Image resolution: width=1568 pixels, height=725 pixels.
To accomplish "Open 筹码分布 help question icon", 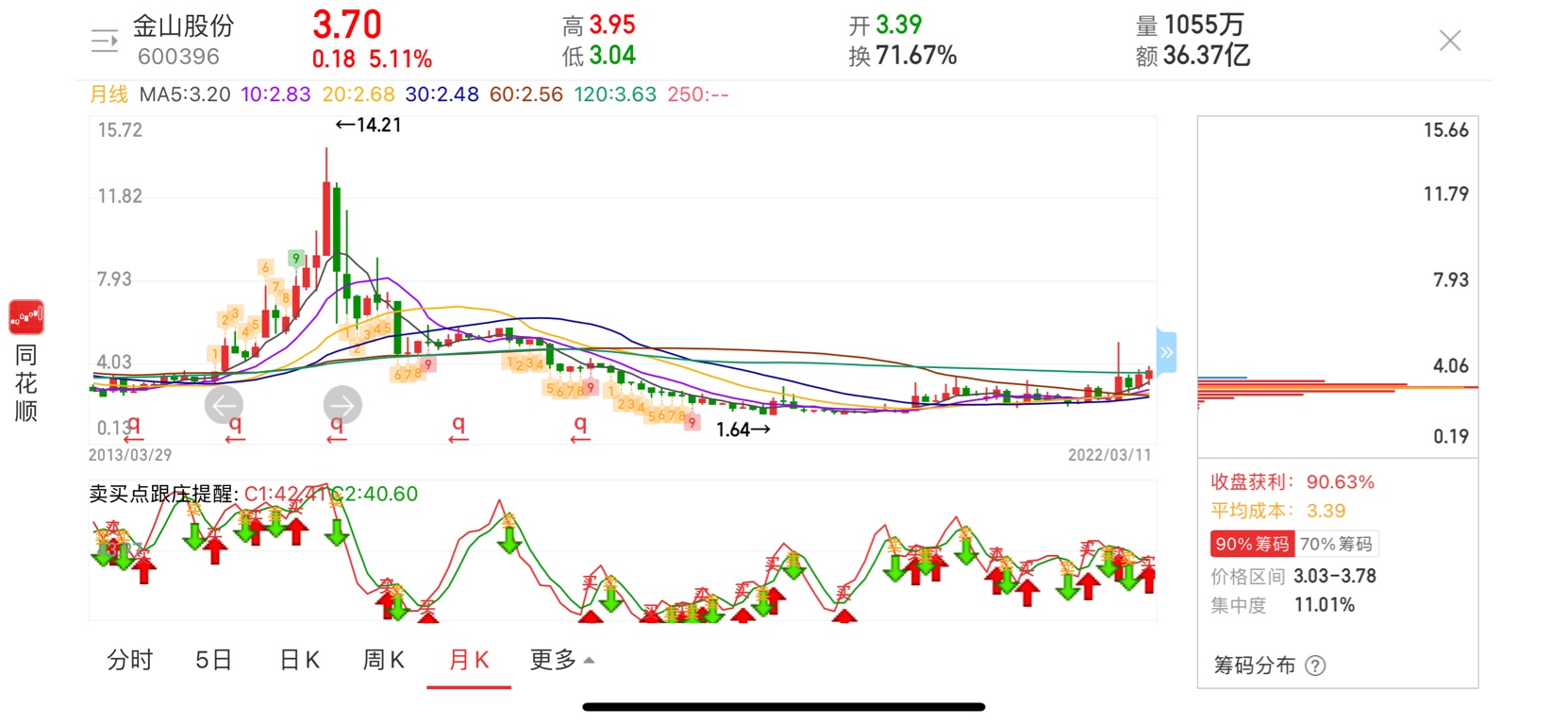I will point(1315,666).
